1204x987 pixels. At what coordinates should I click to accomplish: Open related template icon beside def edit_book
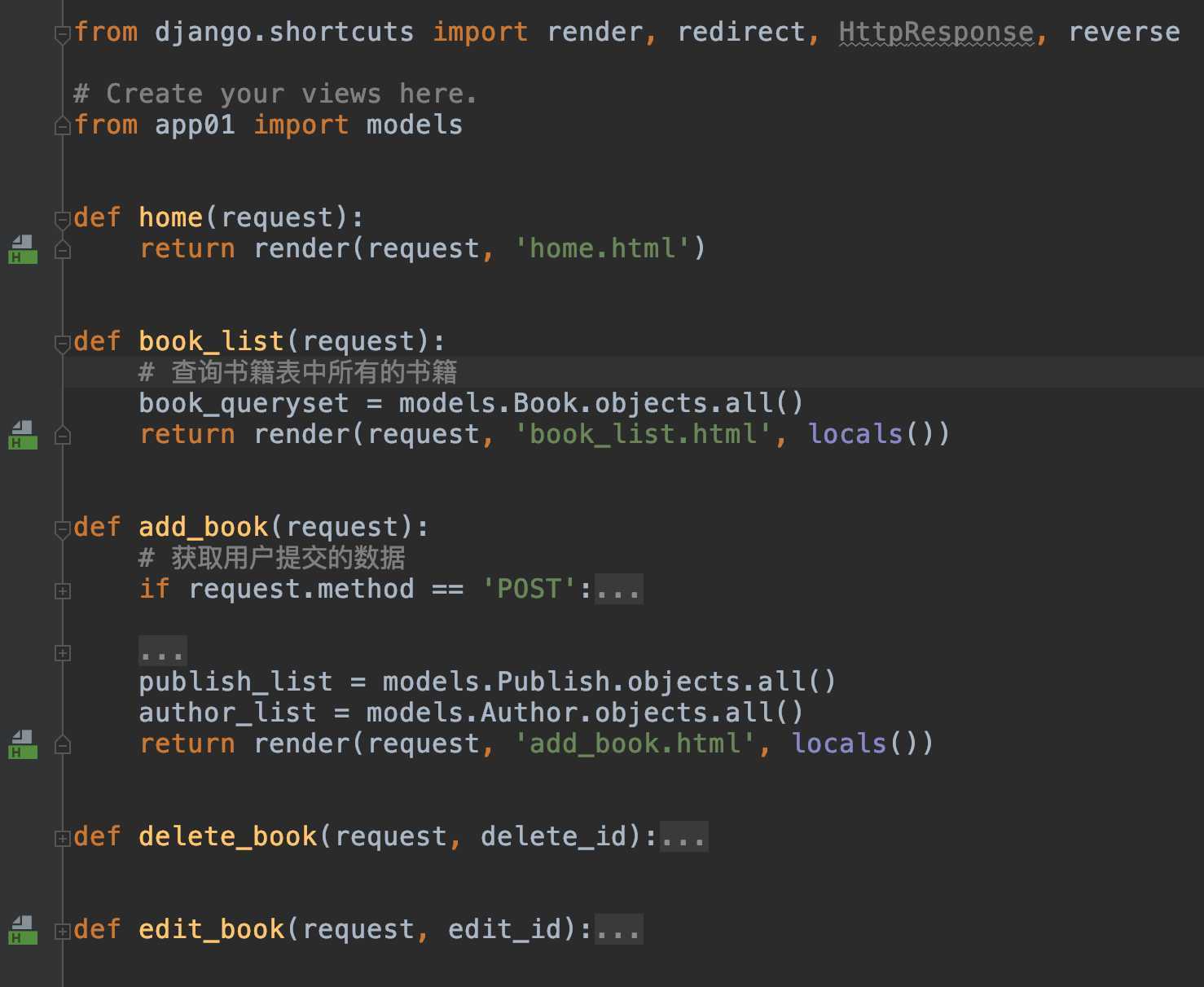23,930
